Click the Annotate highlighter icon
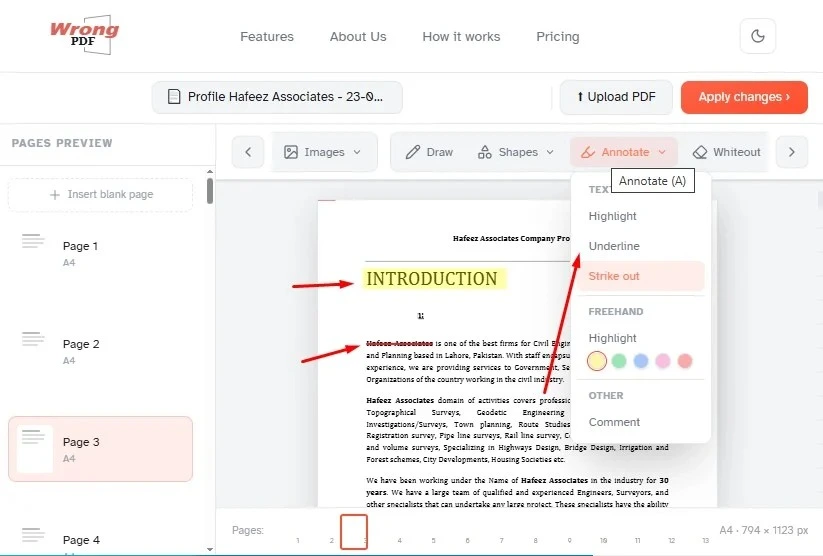823x556 pixels. (x=588, y=152)
